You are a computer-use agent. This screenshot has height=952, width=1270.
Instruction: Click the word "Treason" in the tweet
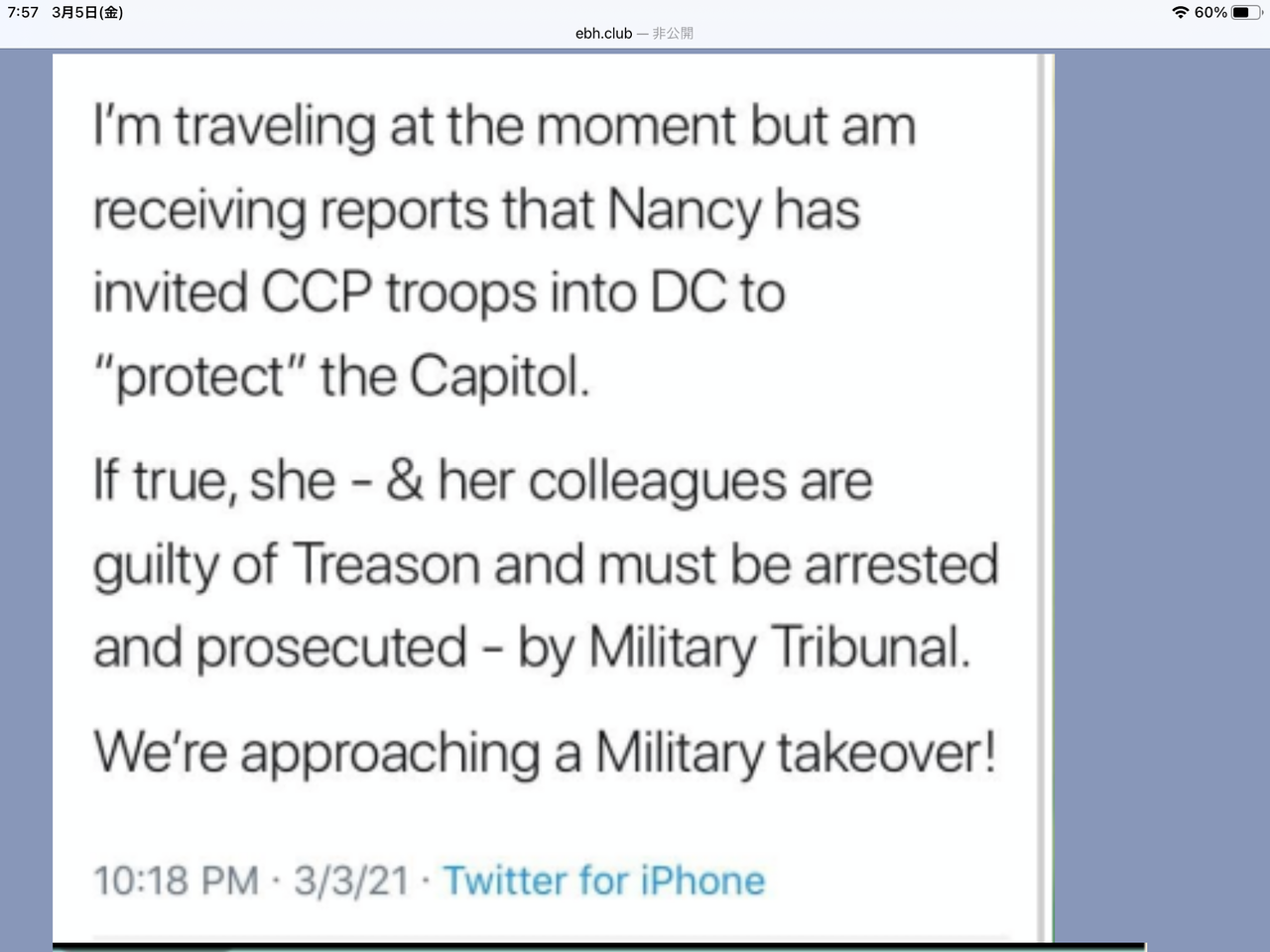387,564
